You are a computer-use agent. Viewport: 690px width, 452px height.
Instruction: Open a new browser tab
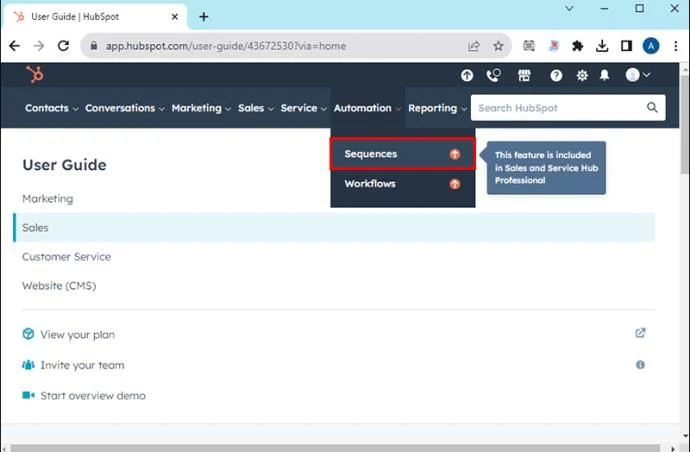pos(203,17)
